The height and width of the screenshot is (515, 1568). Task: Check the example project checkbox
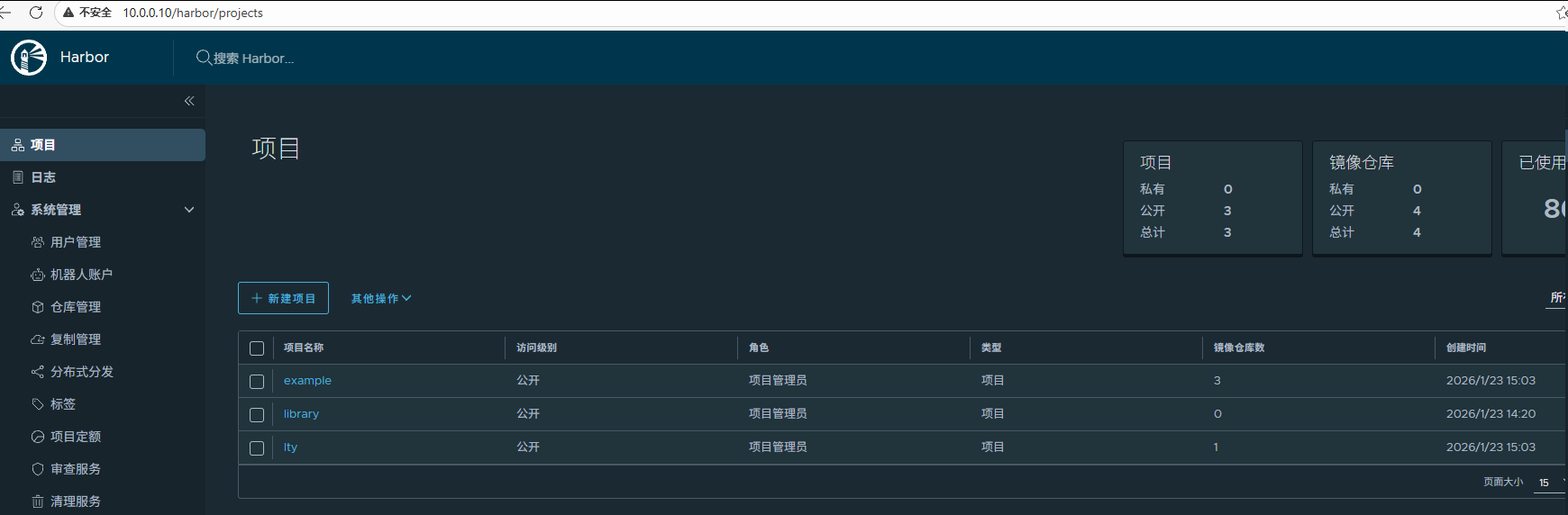(x=257, y=382)
